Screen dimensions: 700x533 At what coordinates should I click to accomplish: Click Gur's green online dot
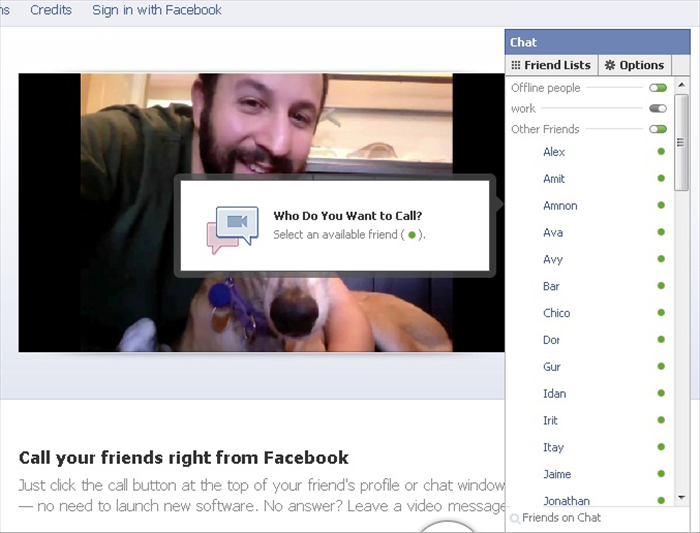click(661, 366)
